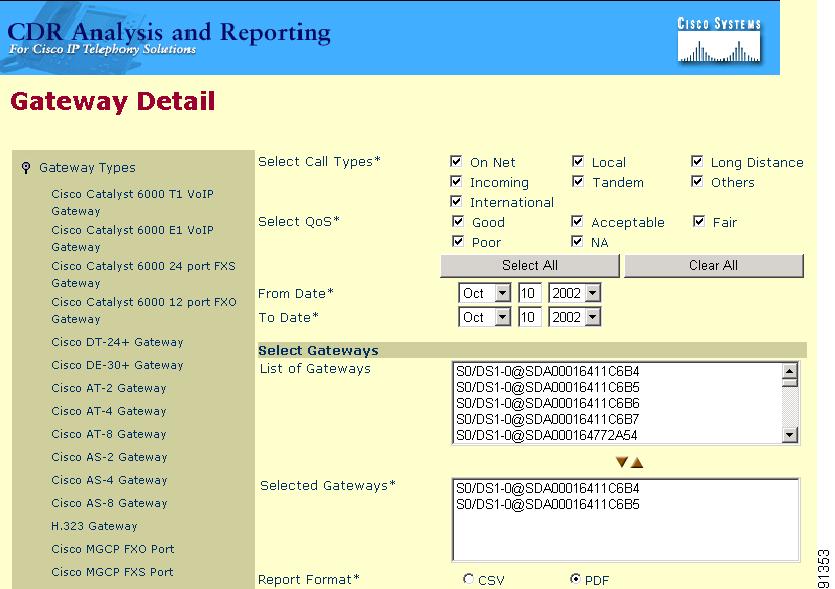Select Cisco AS-8 Gateway type
Image resolution: width=835 pixels, height=589 pixels.
pyautogui.click(x=109, y=503)
